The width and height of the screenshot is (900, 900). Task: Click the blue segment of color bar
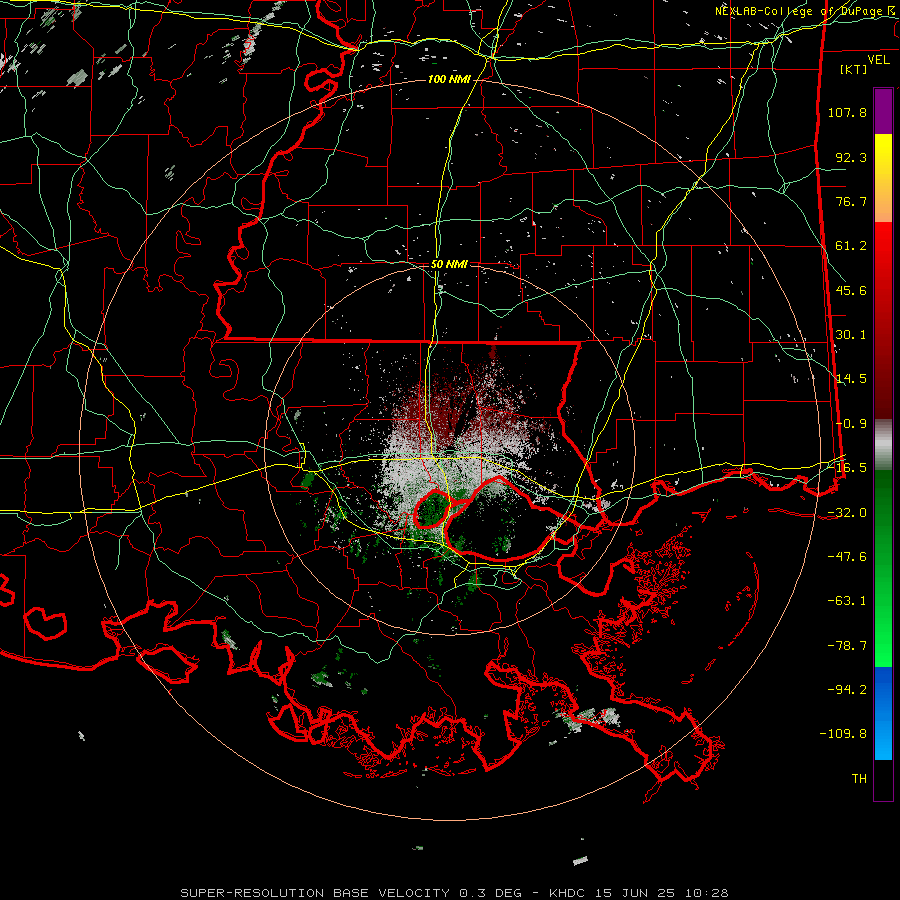883,713
